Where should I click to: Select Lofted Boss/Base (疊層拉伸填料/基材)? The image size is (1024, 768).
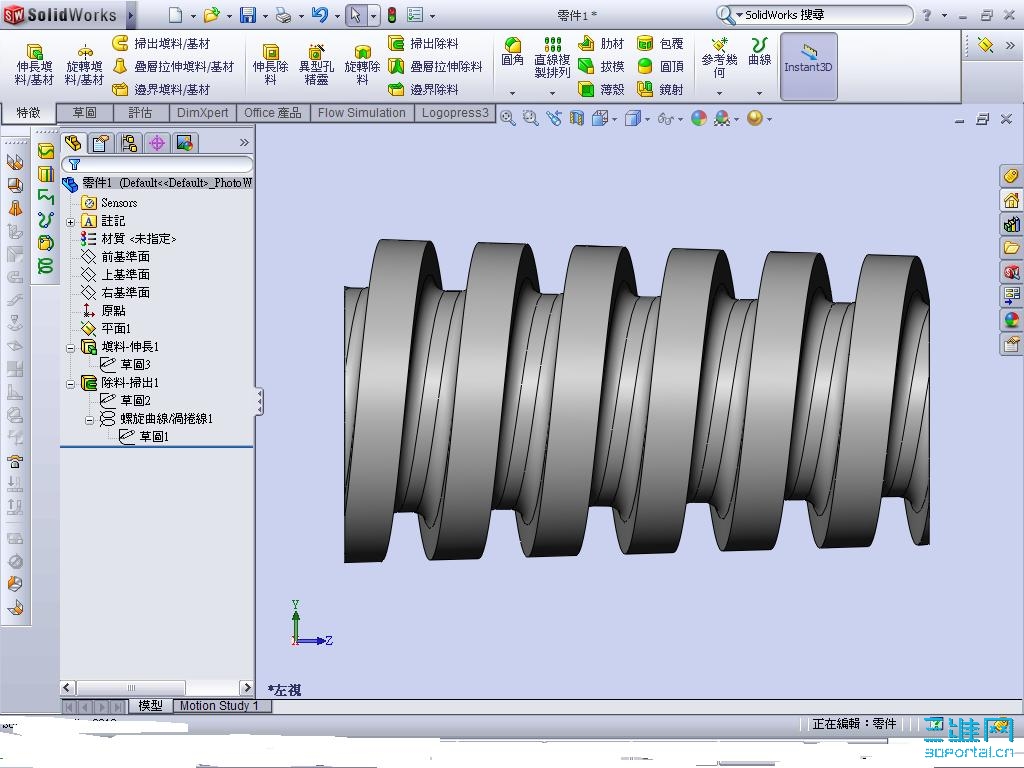click(173, 66)
